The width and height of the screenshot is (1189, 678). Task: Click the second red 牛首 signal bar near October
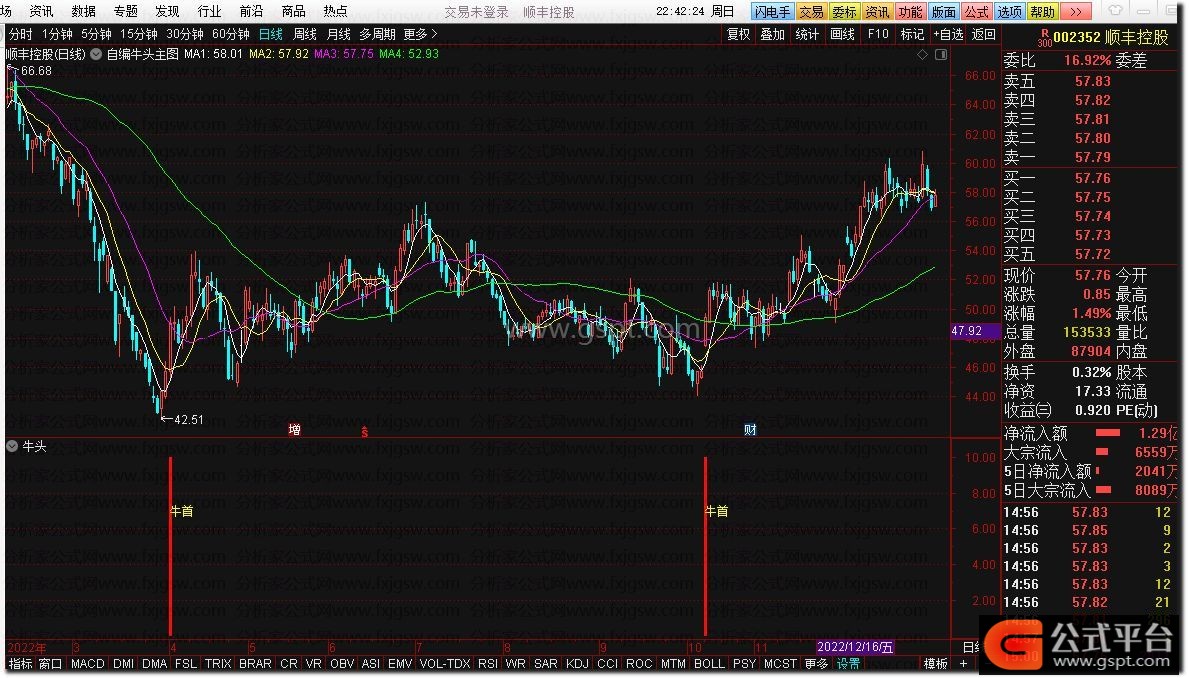706,546
